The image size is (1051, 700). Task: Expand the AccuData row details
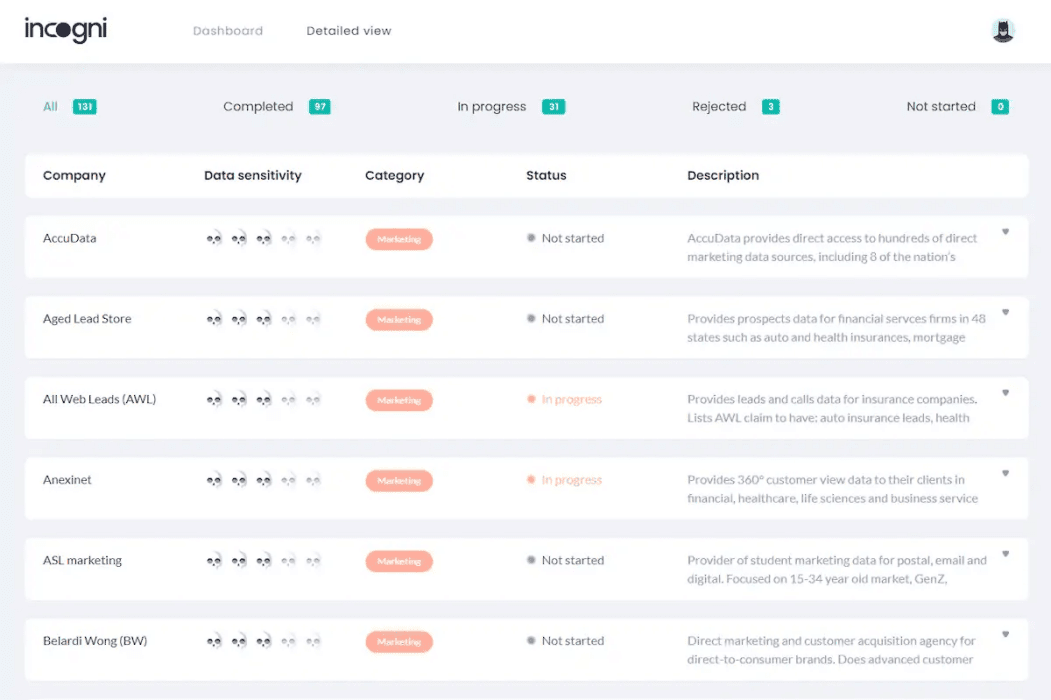[1005, 232]
